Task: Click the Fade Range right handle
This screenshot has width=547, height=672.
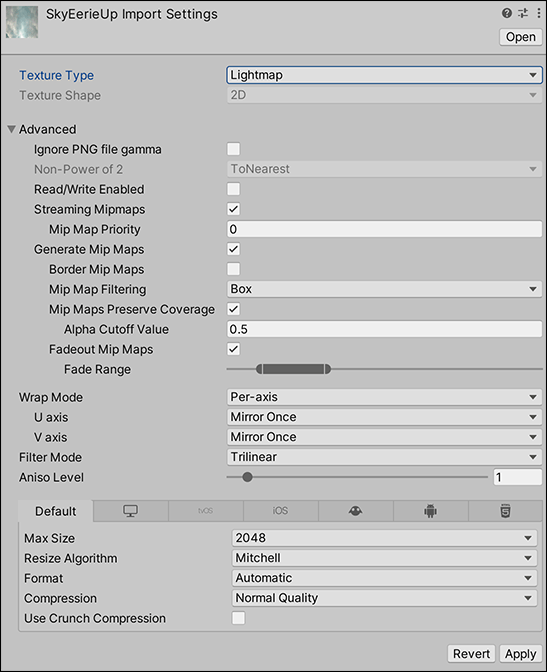Action: [328, 369]
